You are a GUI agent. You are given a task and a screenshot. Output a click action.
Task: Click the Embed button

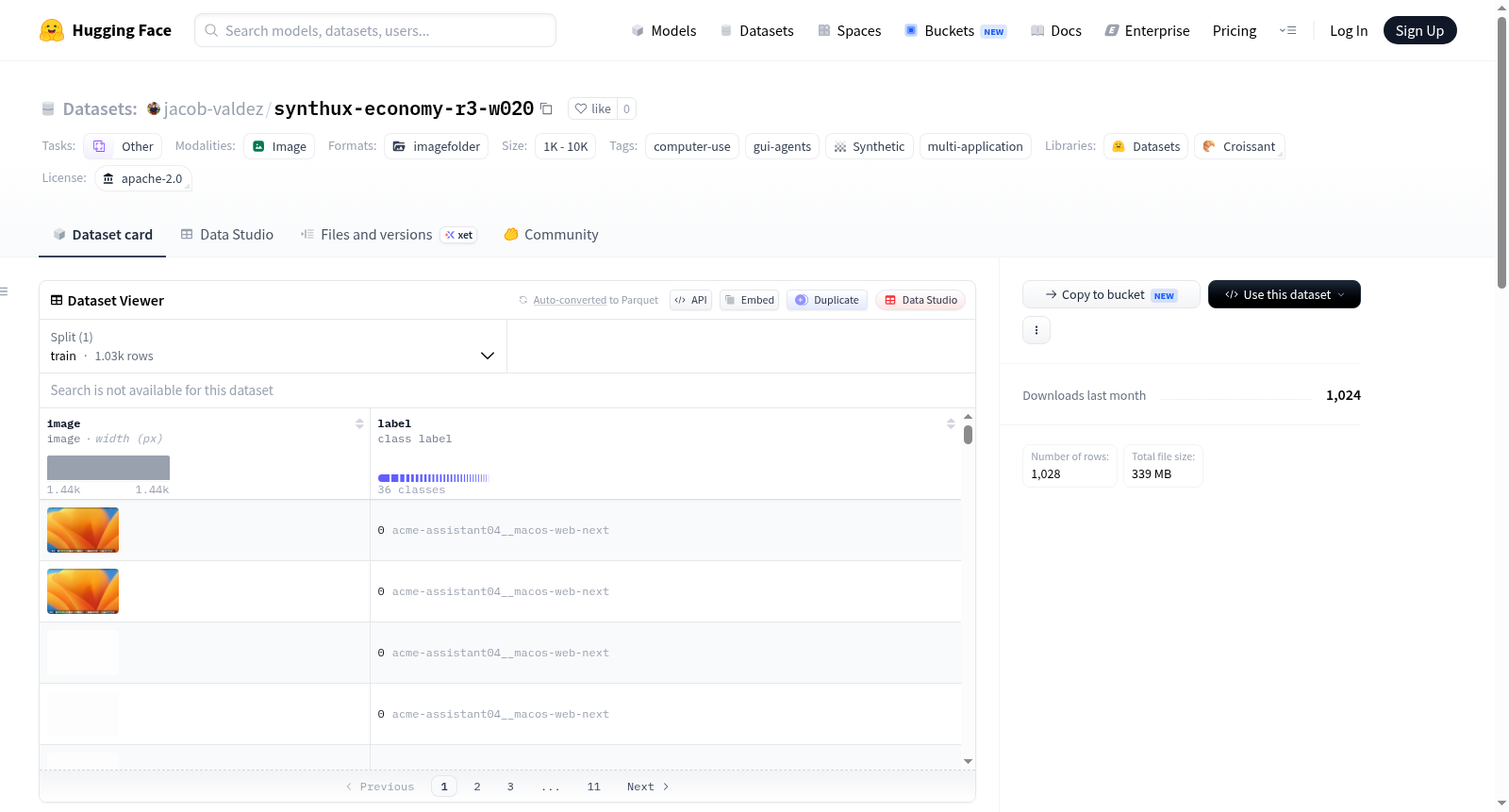tap(749, 300)
